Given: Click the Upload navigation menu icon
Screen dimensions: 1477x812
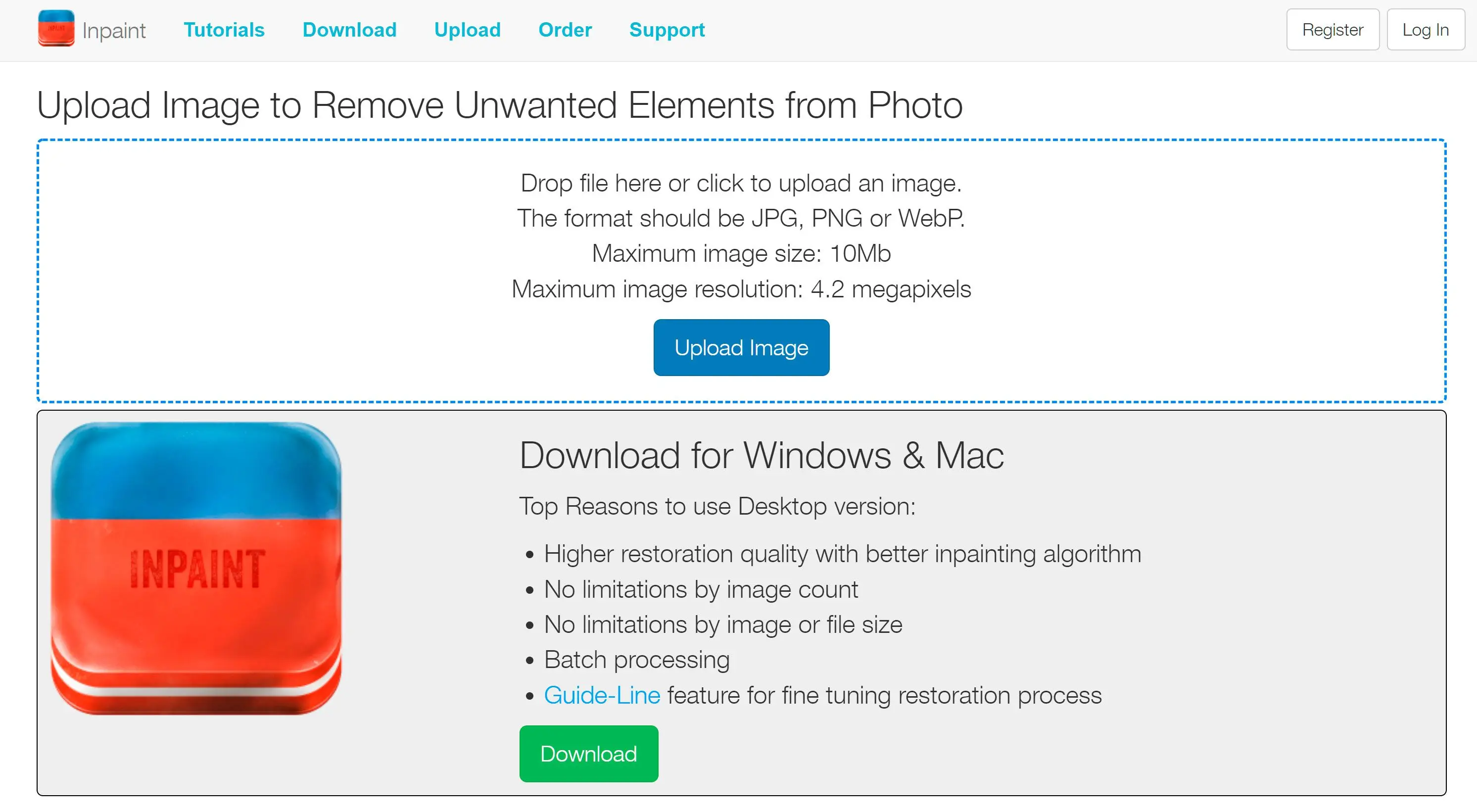Looking at the screenshot, I should coord(466,30).
